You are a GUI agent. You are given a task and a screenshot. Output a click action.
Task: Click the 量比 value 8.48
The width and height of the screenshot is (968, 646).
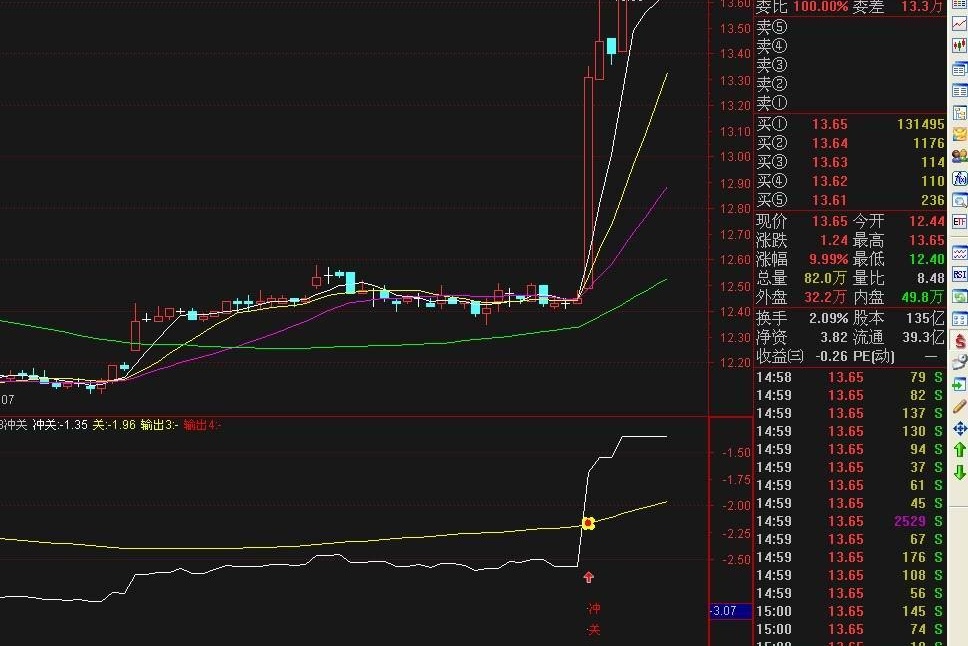931,279
